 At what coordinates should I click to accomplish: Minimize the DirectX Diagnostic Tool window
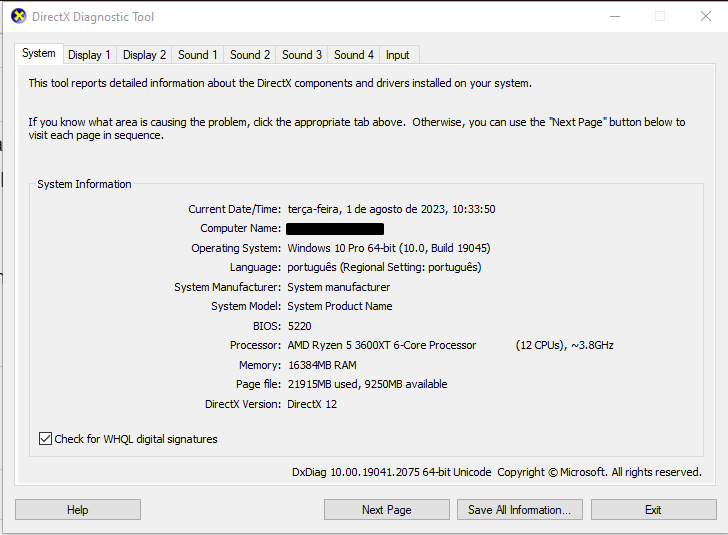[x=615, y=16]
